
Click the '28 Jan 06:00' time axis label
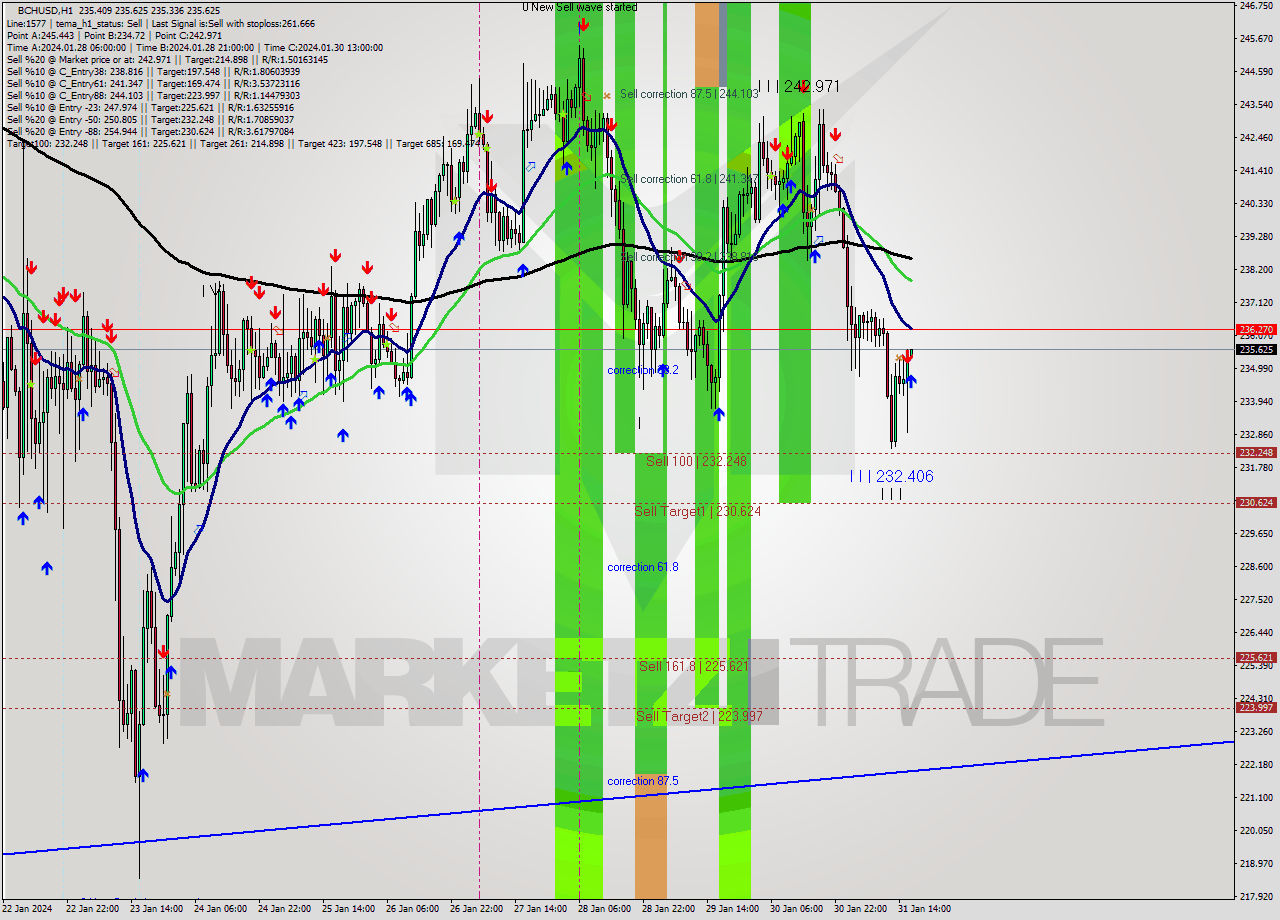pos(604,909)
